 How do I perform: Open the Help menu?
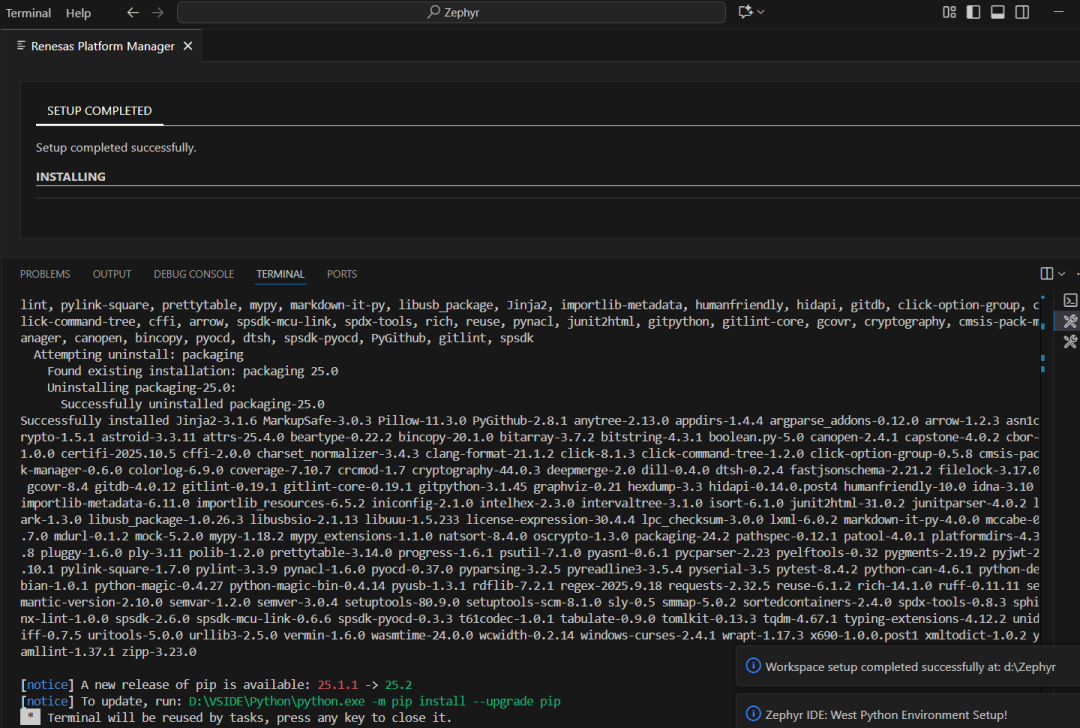pos(78,13)
